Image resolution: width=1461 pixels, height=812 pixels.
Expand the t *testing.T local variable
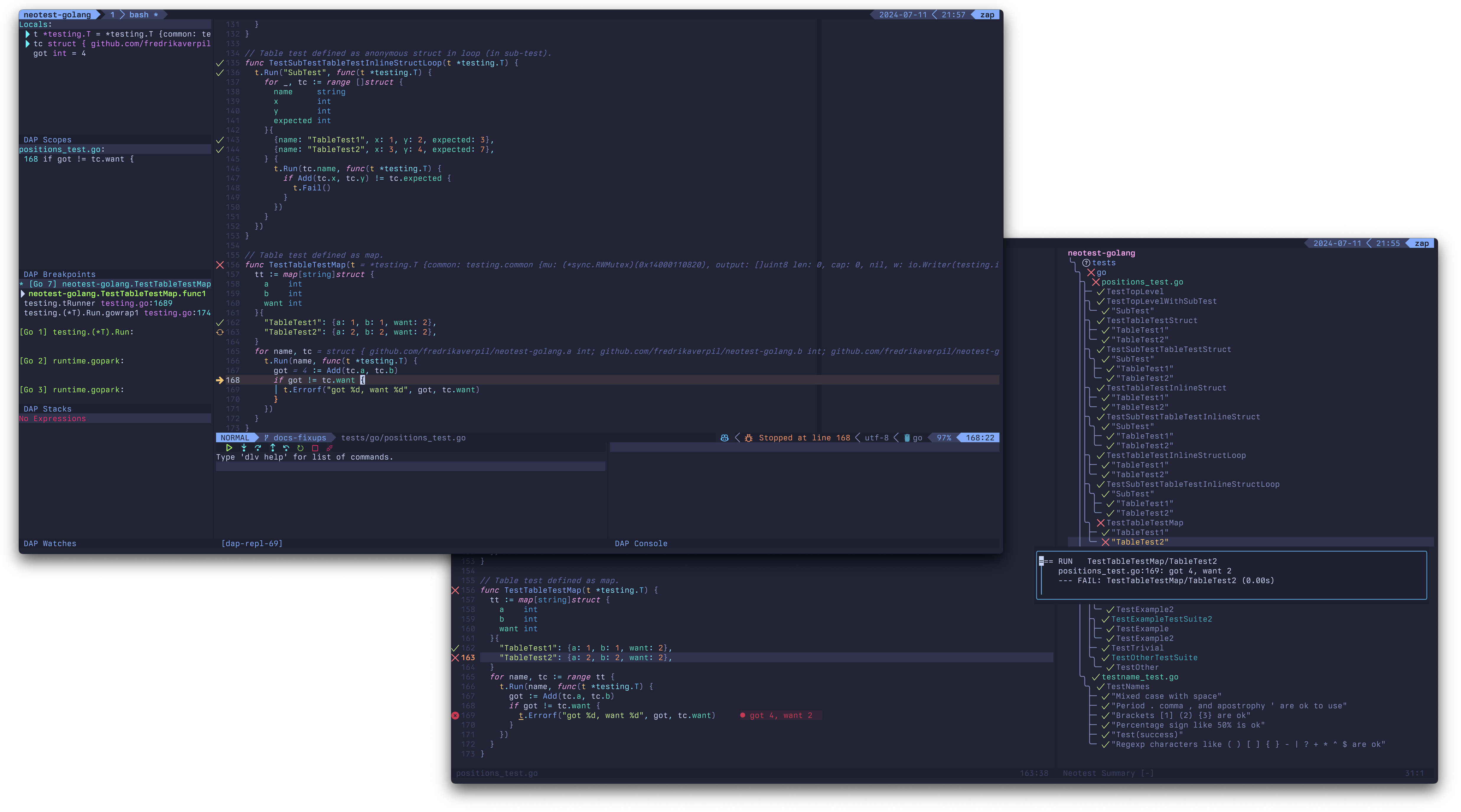(x=27, y=34)
